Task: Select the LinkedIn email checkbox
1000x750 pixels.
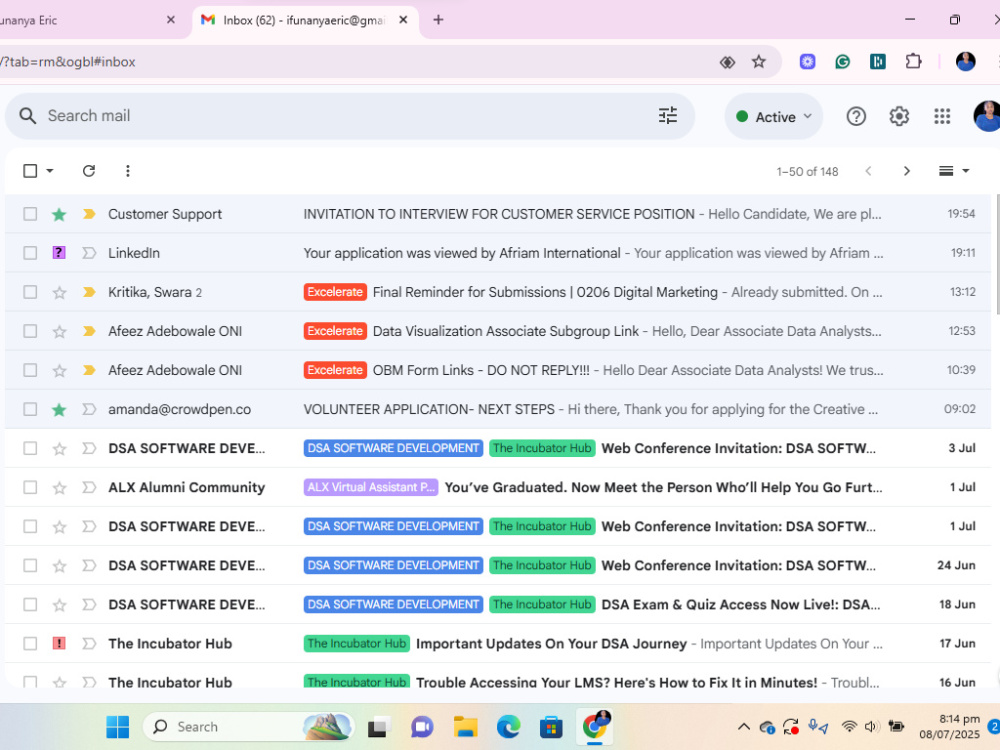Action: [x=30, y=253]
